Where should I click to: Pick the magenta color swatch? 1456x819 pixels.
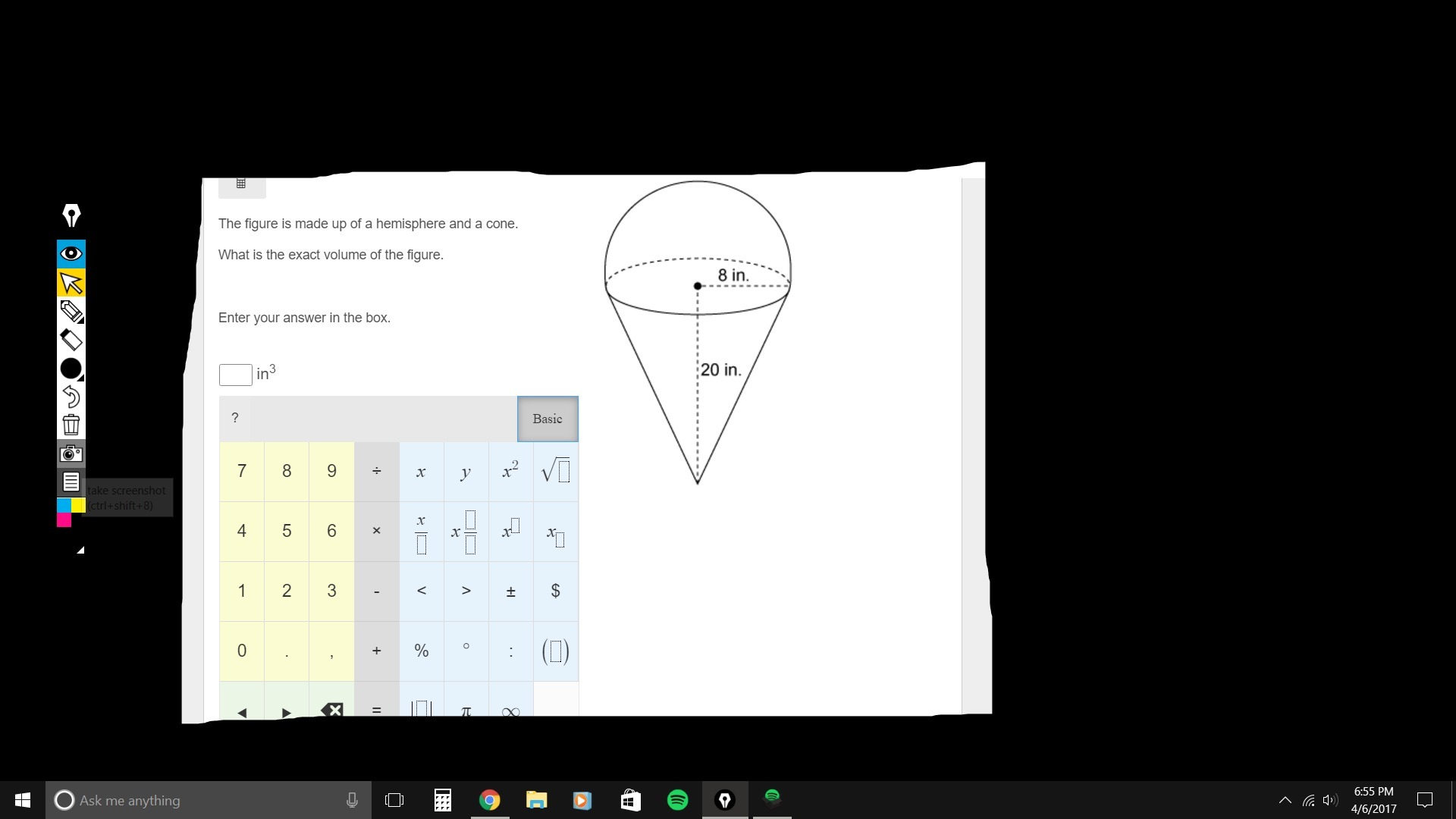click(64, 520)
